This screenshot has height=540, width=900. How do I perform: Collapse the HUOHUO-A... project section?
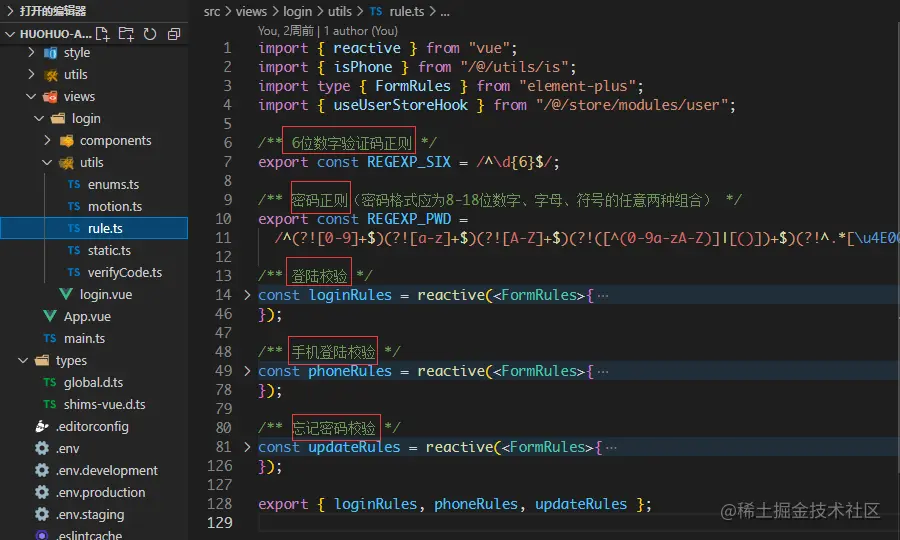click(x=10, y=34)
